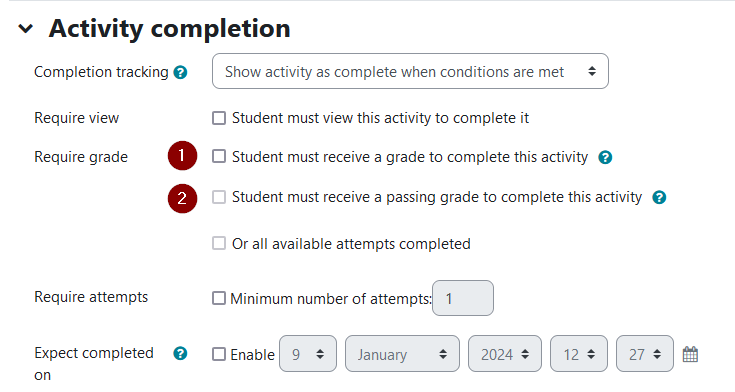
Task: Open the calendar date picker icon
Action: click(690, 354)
